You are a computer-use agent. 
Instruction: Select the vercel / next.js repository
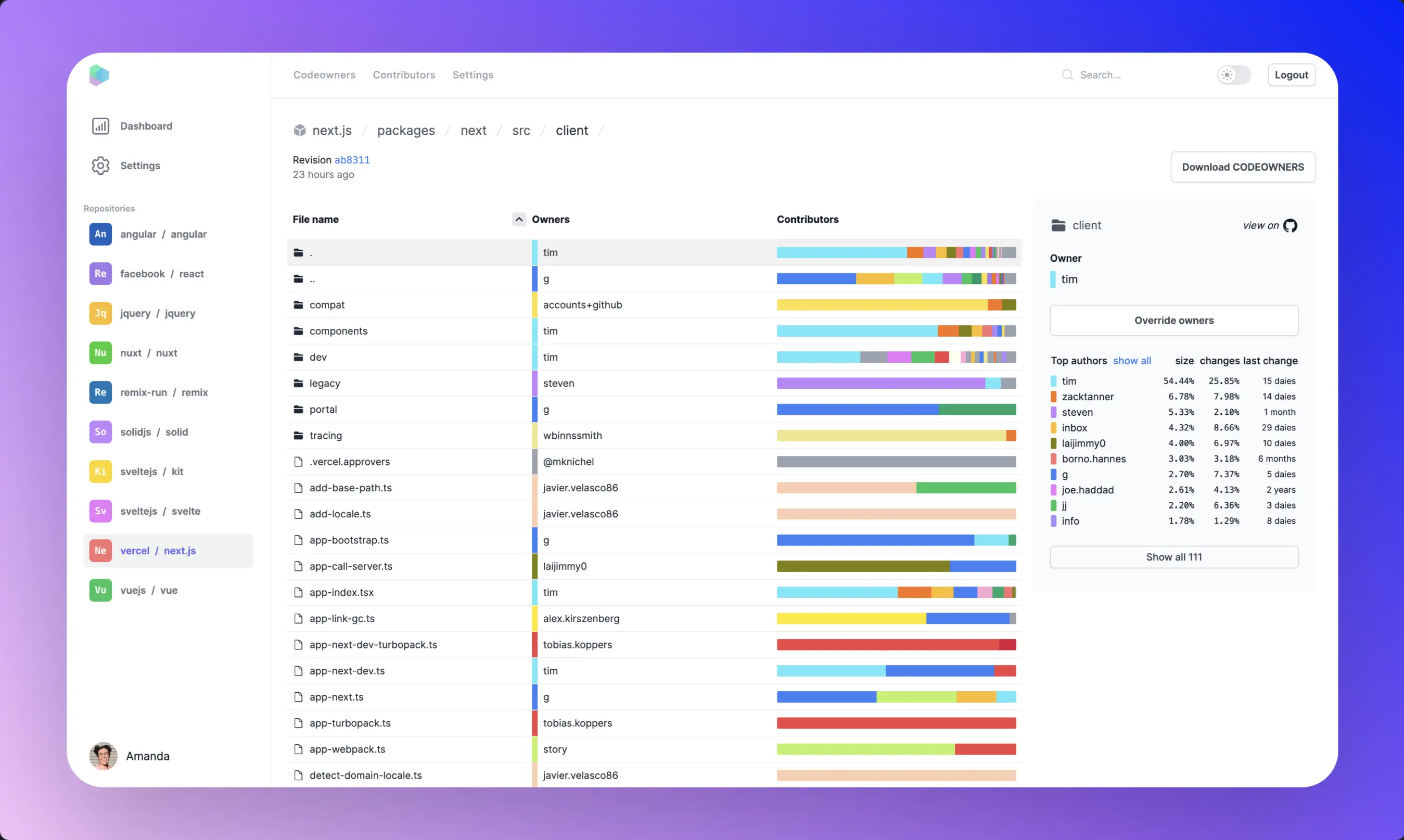click(x=168, y=551)
